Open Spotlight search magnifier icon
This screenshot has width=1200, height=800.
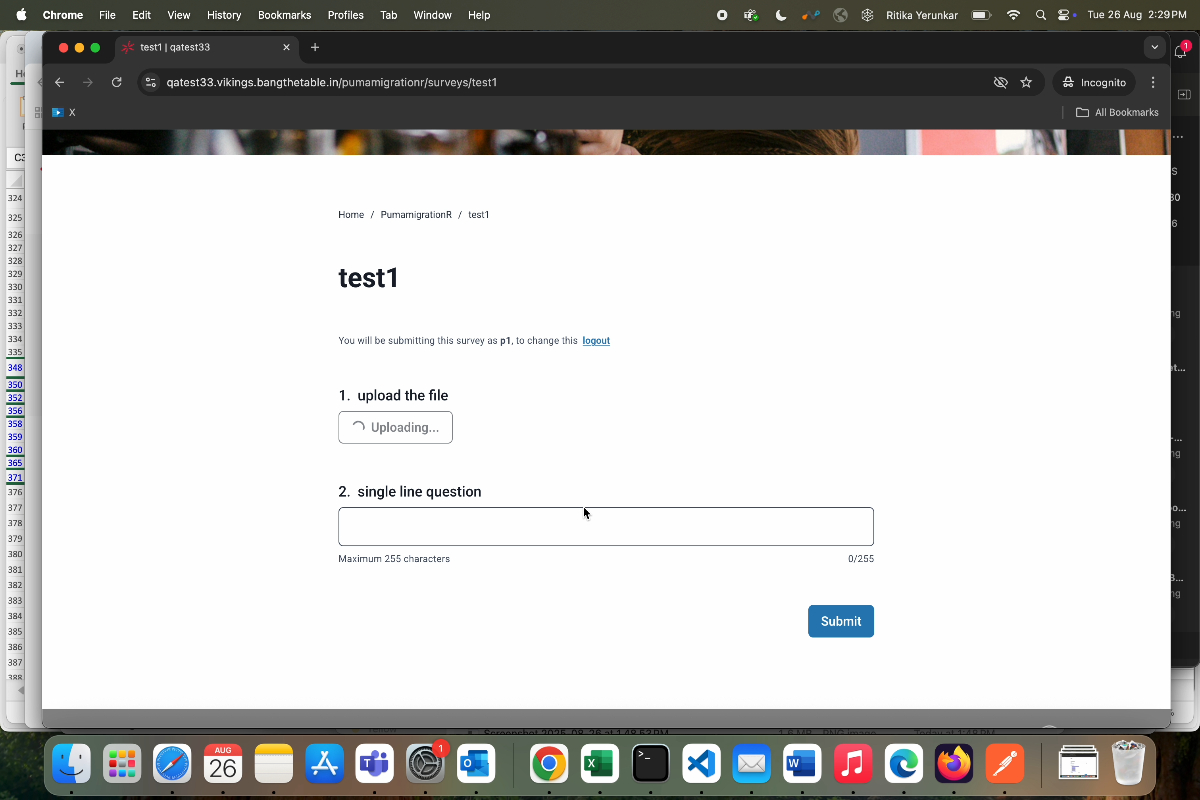[1041, 15]
